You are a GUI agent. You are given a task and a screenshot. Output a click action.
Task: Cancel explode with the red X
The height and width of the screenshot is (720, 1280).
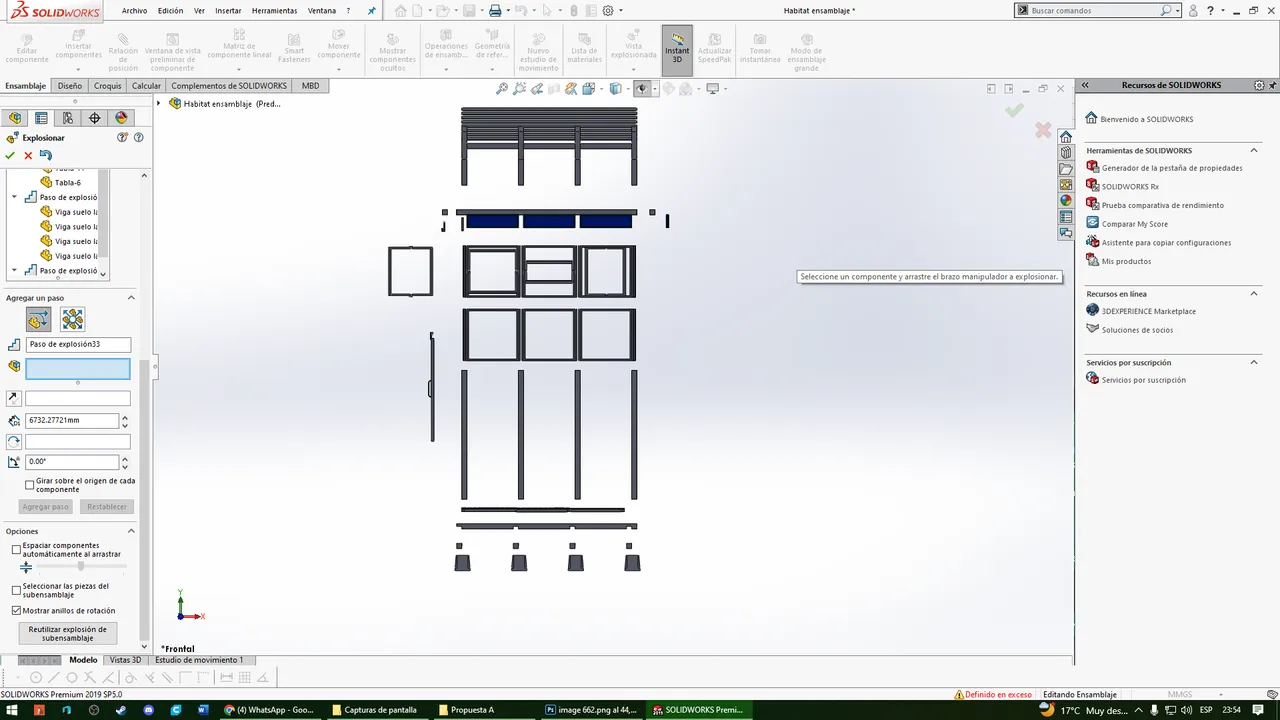click(28, 155)
